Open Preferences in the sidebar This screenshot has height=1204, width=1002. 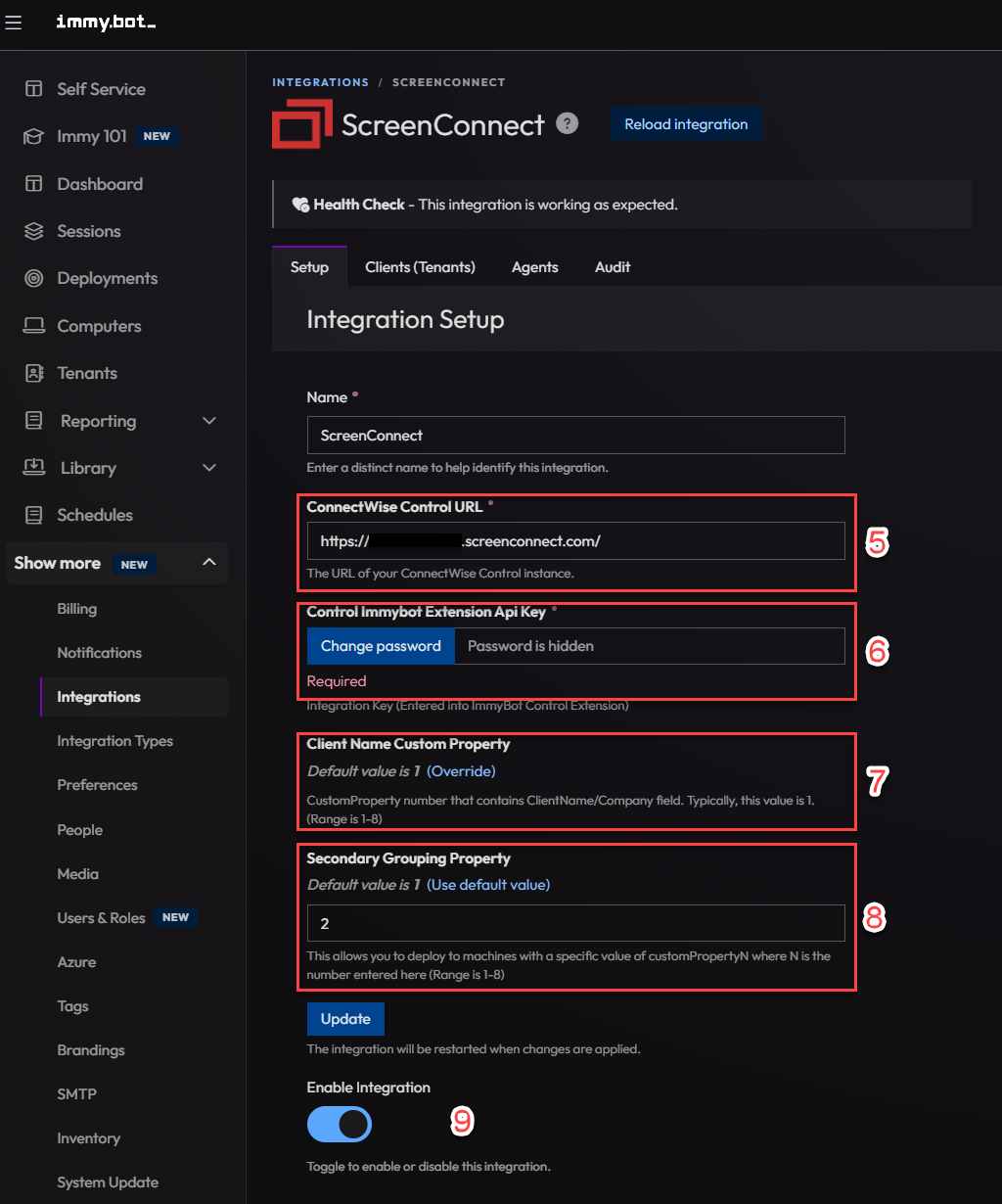[98, 785]
